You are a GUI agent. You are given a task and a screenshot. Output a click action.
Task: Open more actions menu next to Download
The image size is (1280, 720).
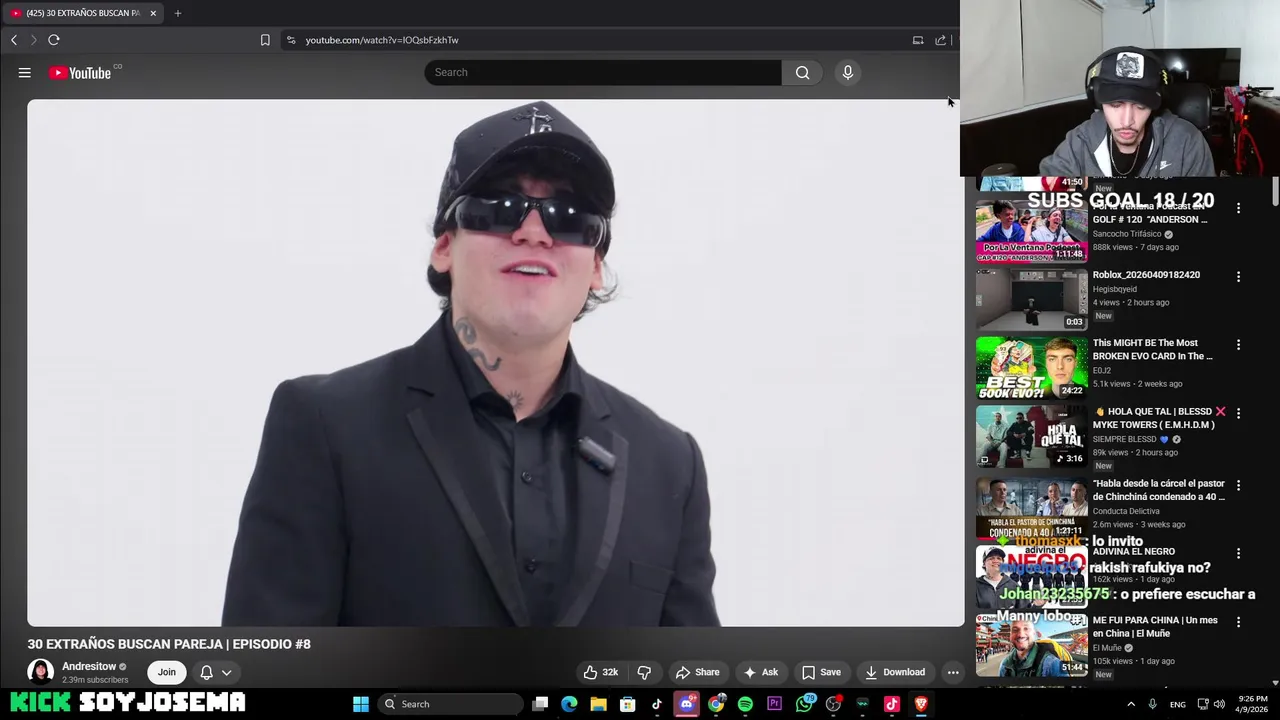953,672
